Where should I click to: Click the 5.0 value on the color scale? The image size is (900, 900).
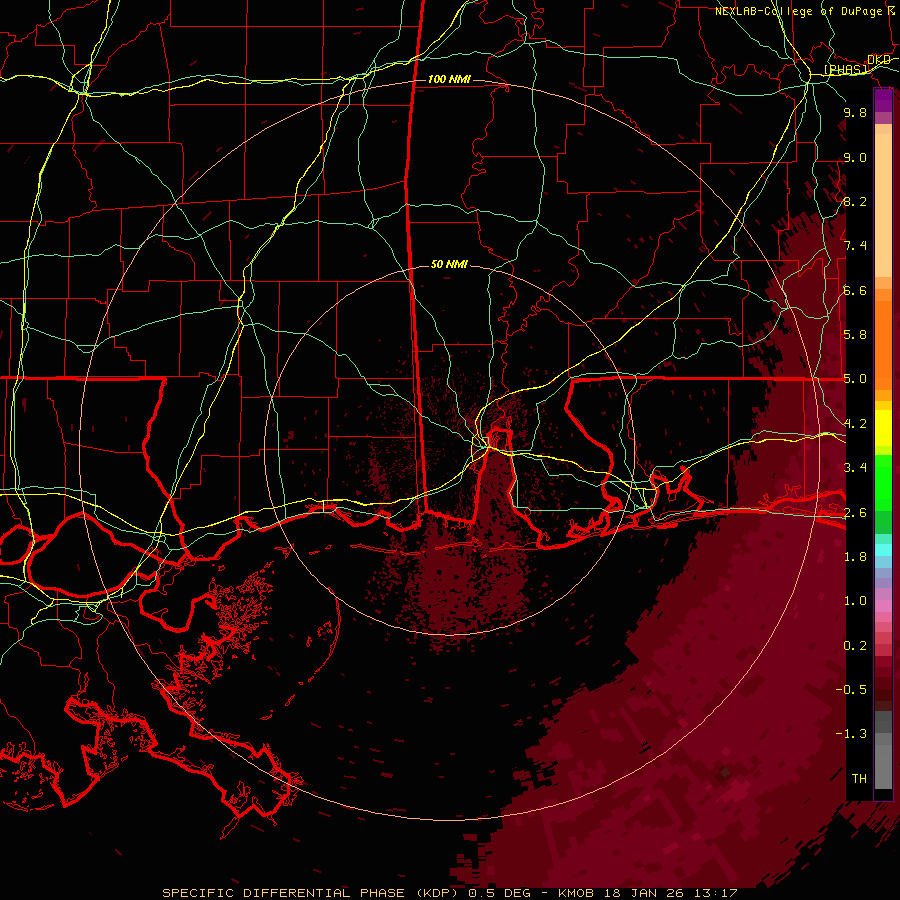tap(855, 379)
